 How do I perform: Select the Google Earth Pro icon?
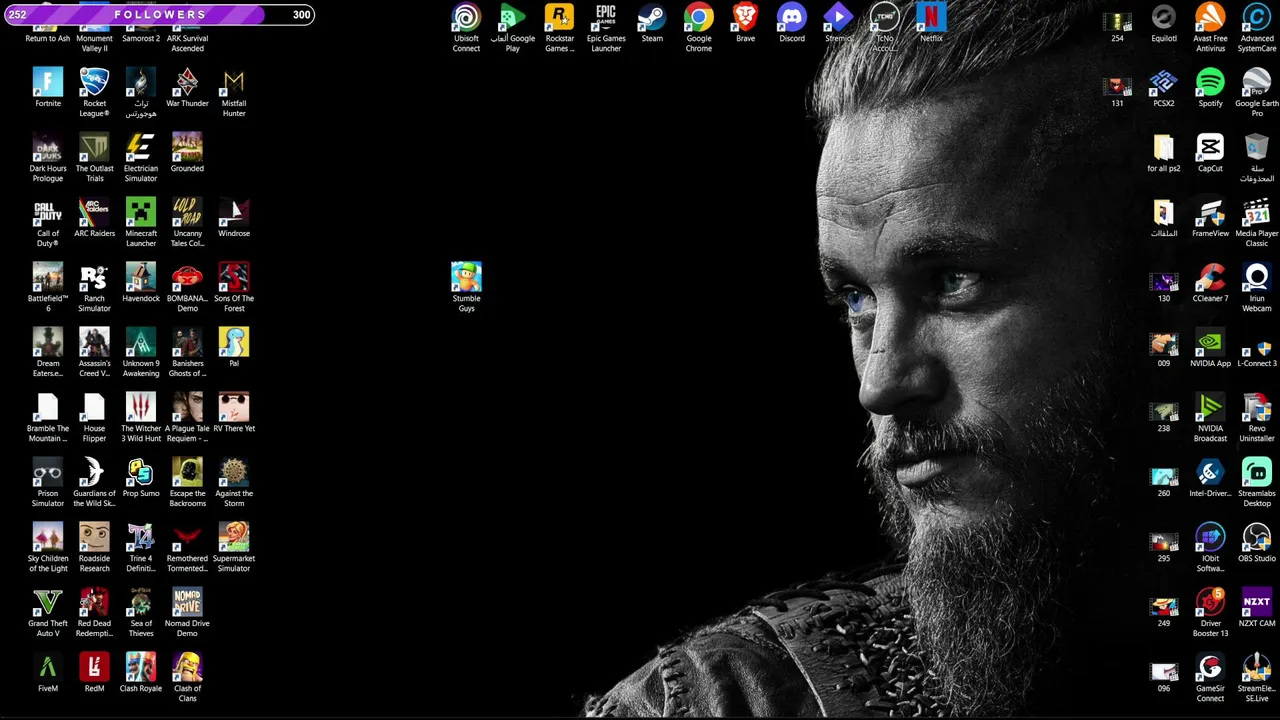coord(1257,82)
